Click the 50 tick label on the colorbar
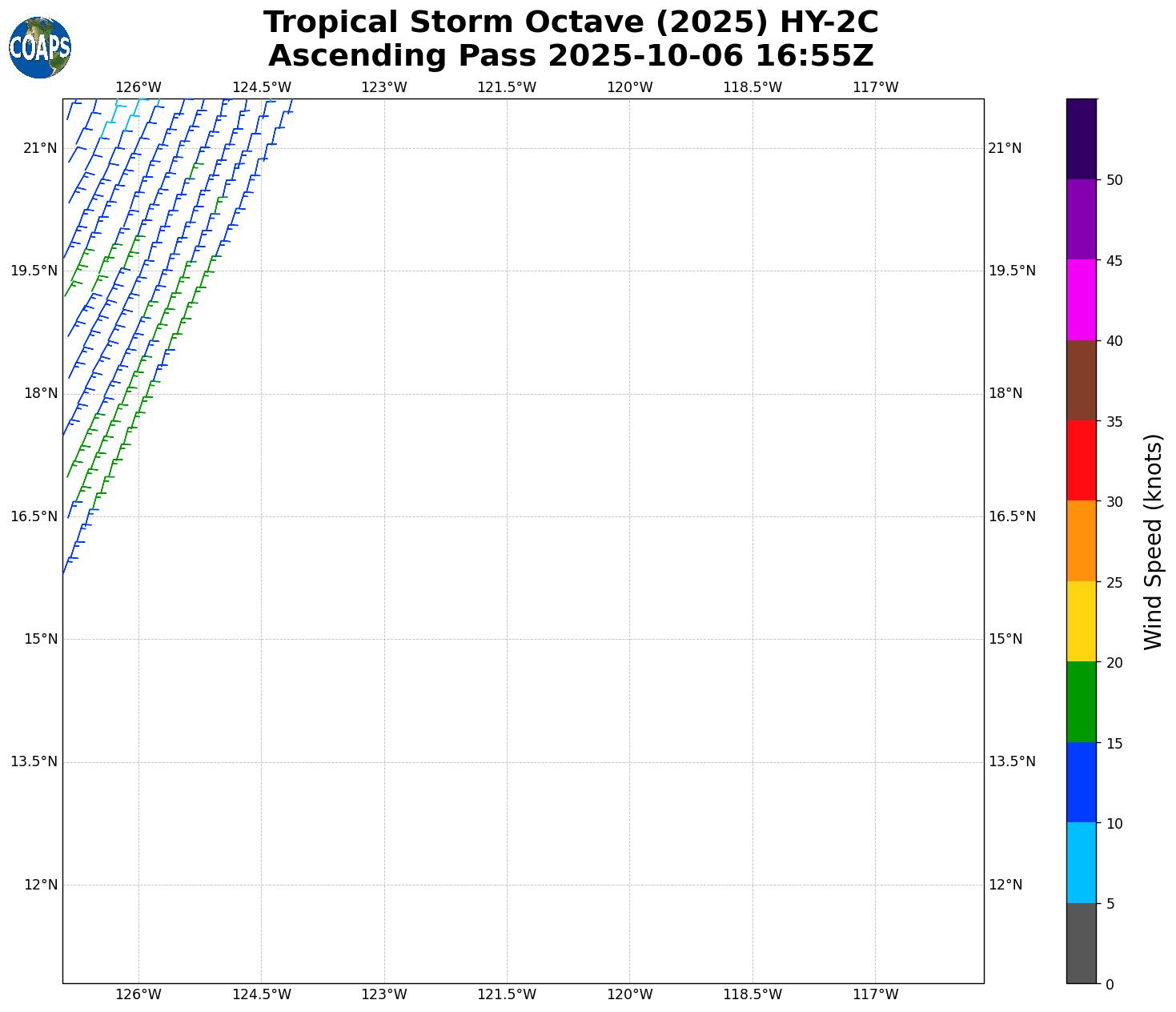 click(x=1114, y=180)
